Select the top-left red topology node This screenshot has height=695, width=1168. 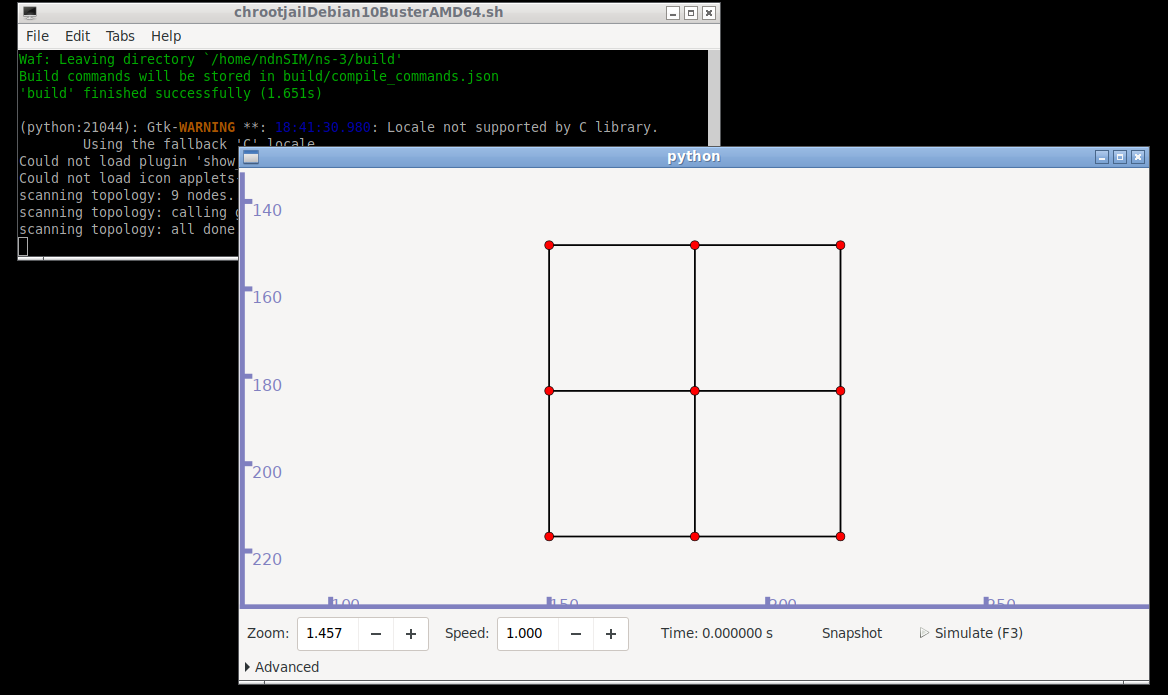[x=549, y=245]
